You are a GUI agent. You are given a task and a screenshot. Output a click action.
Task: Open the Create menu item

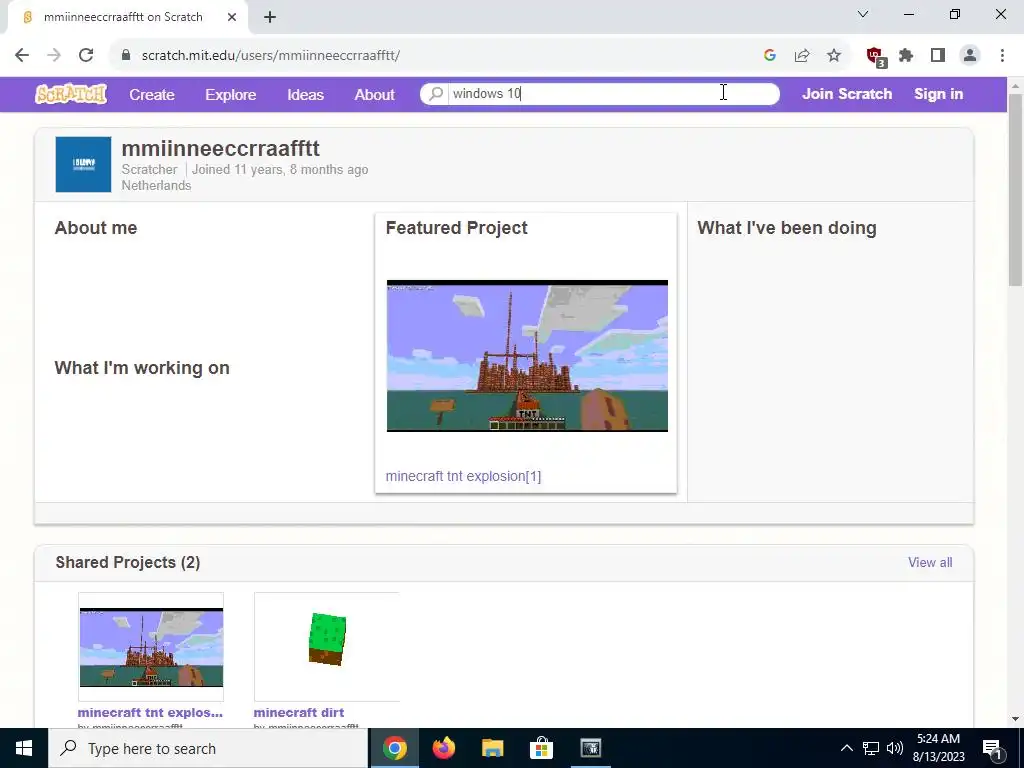coord(152,95)
